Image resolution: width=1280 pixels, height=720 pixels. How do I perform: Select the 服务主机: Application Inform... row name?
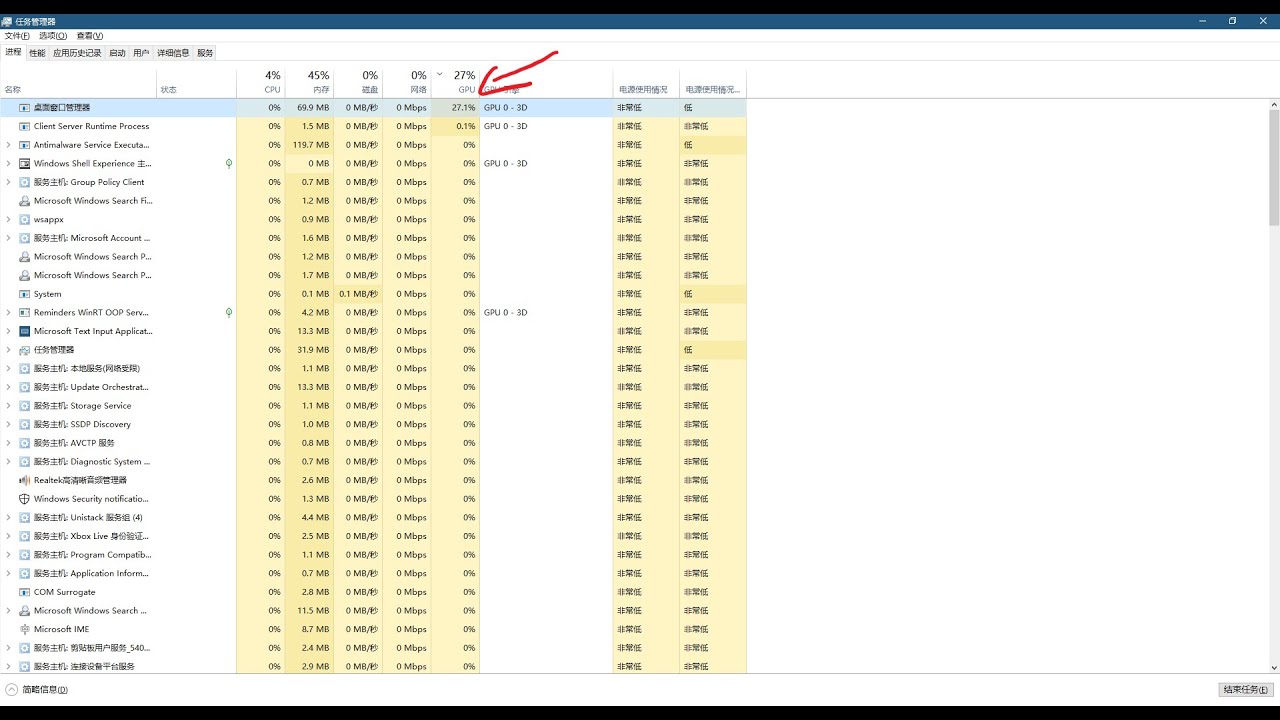[x=93, y=573]
